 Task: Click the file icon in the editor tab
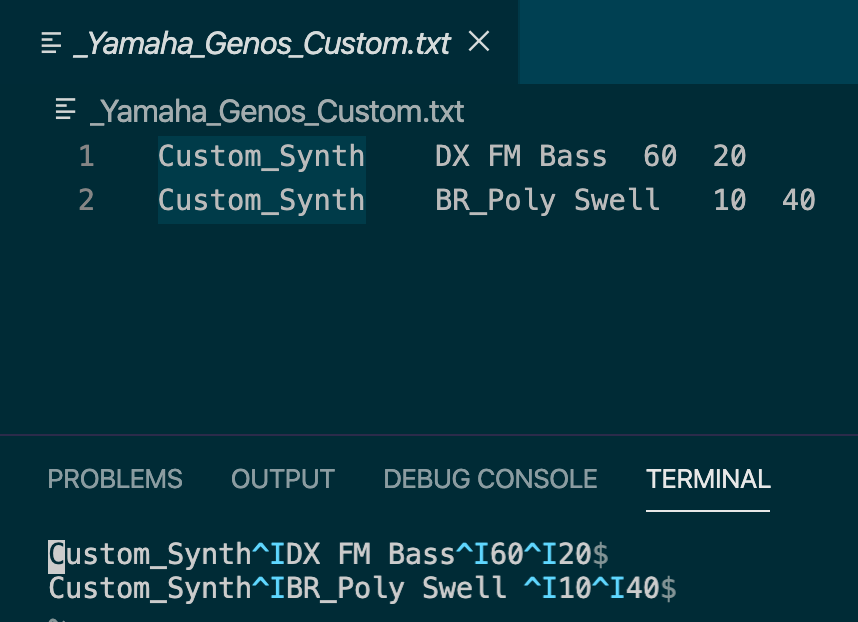[52, 42]
